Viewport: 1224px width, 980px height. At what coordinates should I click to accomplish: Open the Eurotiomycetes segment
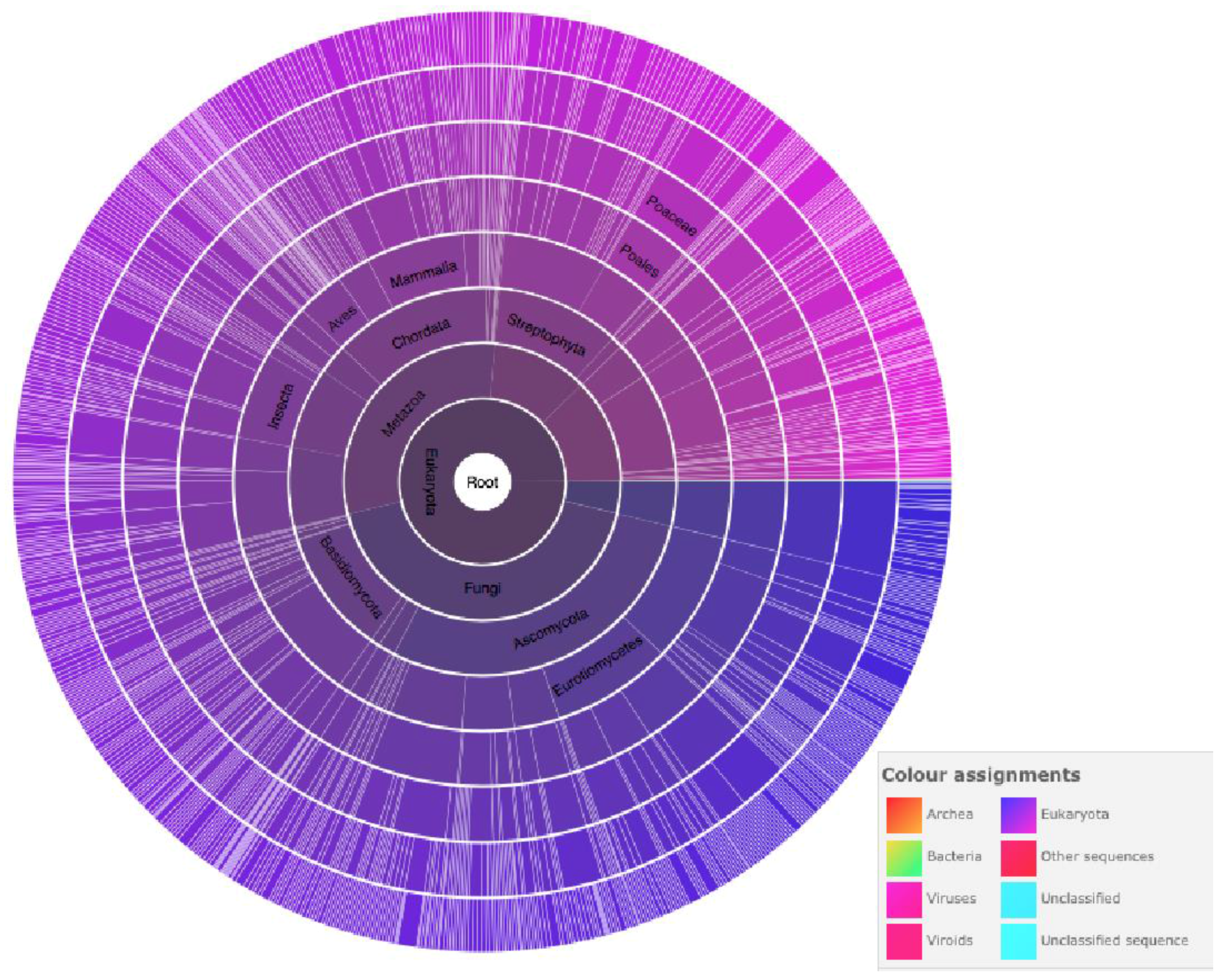pyautogui.click(x=597, y=667)
